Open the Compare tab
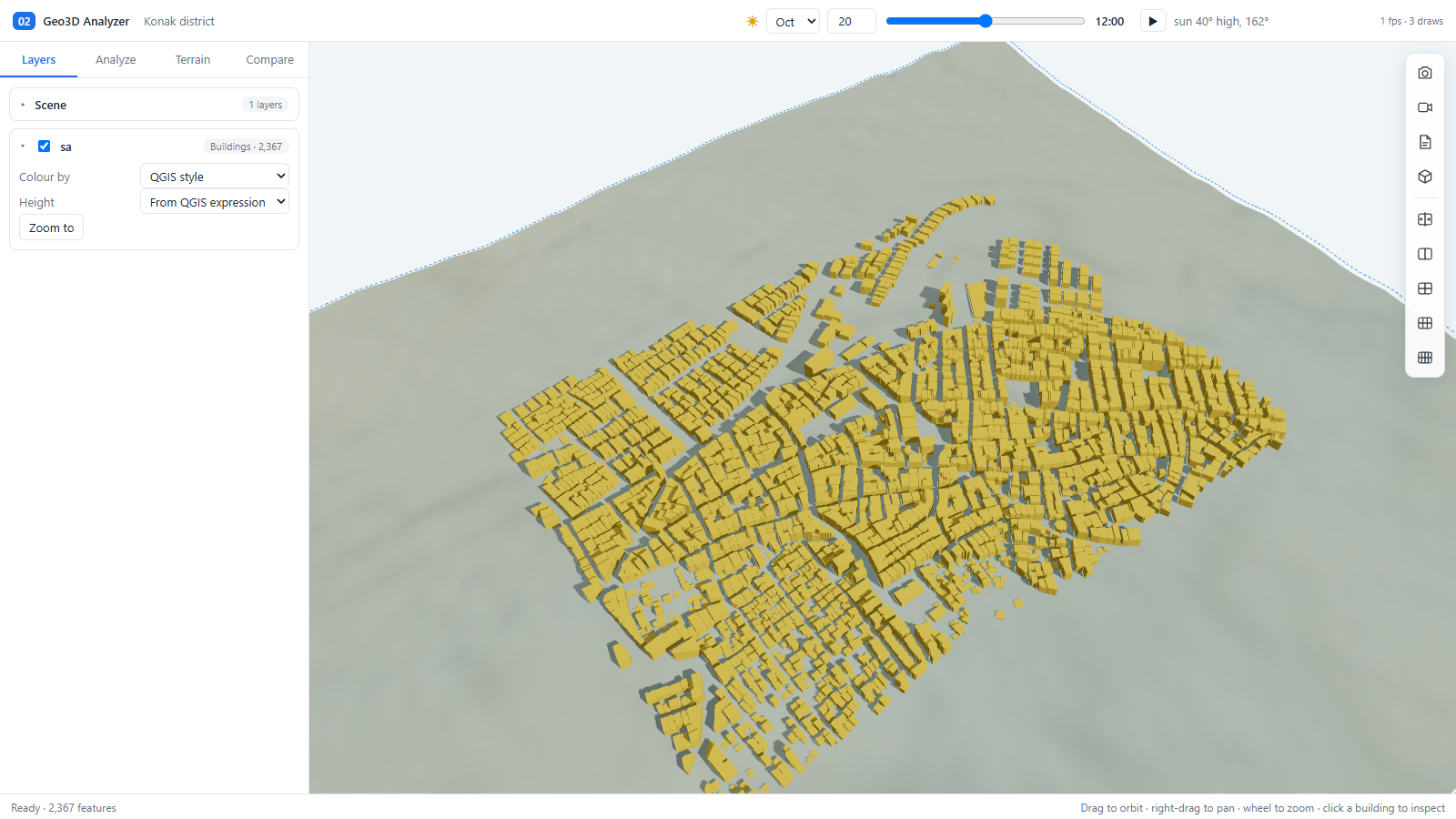Image resolution: width=1456 pixels, height=819 pixels. point(269,59)
